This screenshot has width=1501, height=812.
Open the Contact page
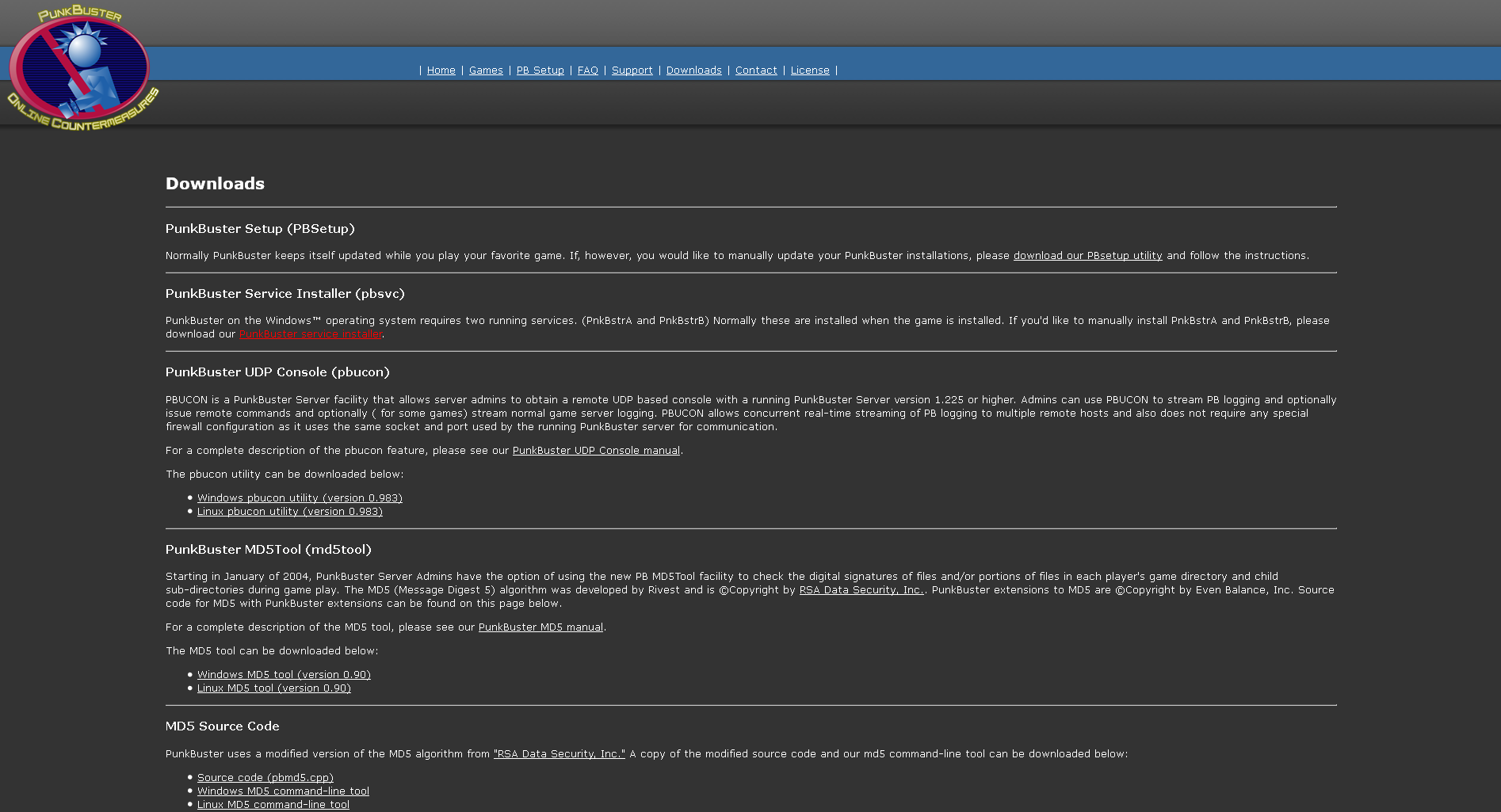tap(756, 71)
